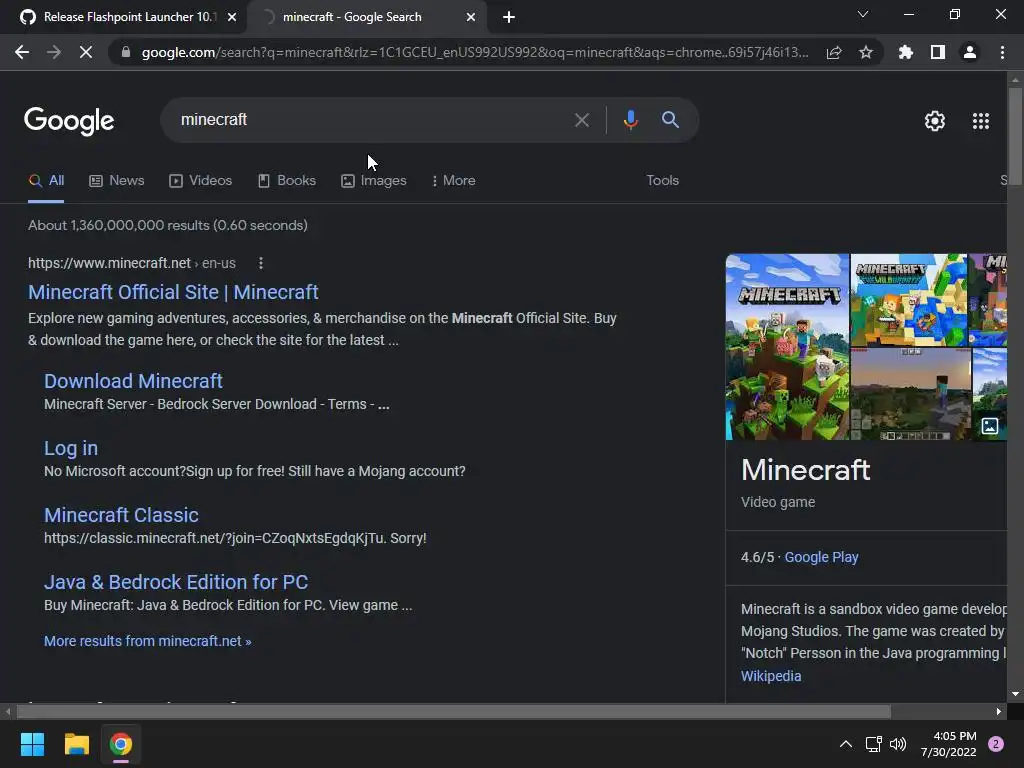Switch to the Books tab

[x=287, y=181]
